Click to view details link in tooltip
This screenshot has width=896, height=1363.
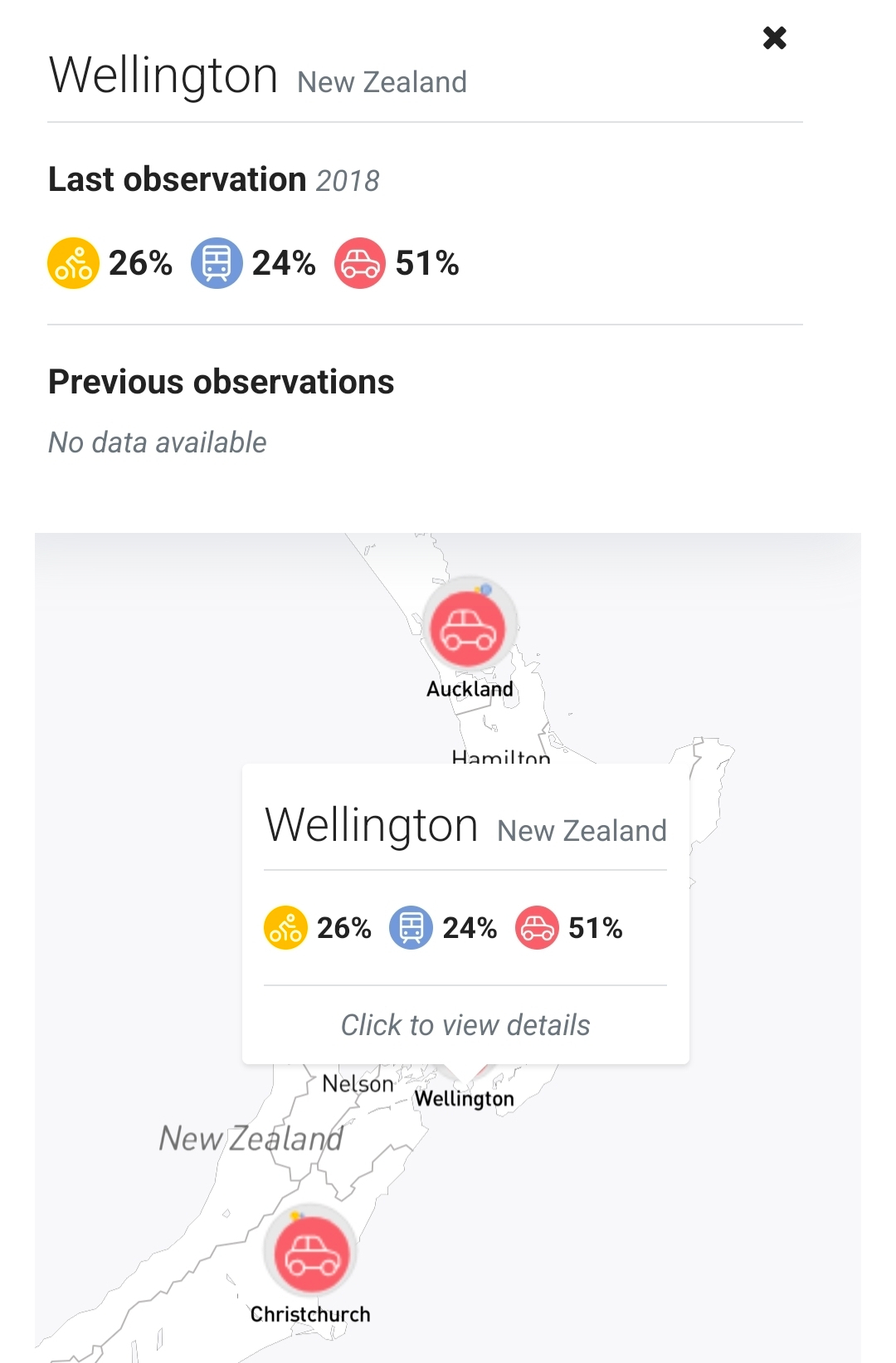pyautogui.click(x=465, y=1025)
